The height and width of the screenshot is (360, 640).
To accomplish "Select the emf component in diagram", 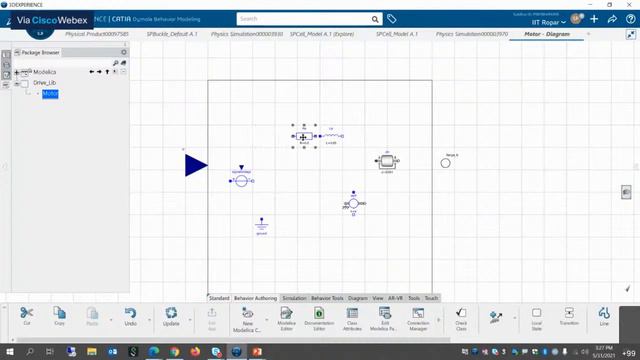I will click(353, 203).
